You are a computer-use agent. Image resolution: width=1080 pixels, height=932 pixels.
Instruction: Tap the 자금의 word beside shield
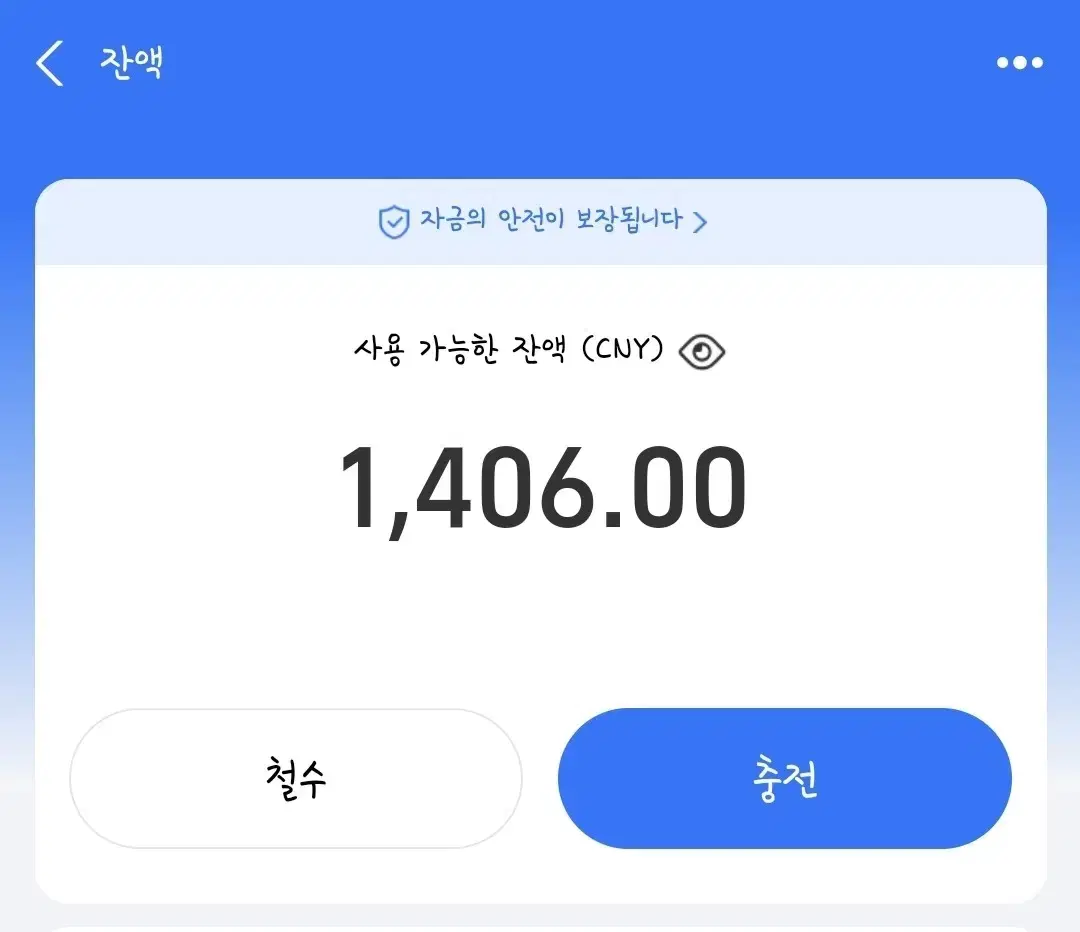coord(453,219)
